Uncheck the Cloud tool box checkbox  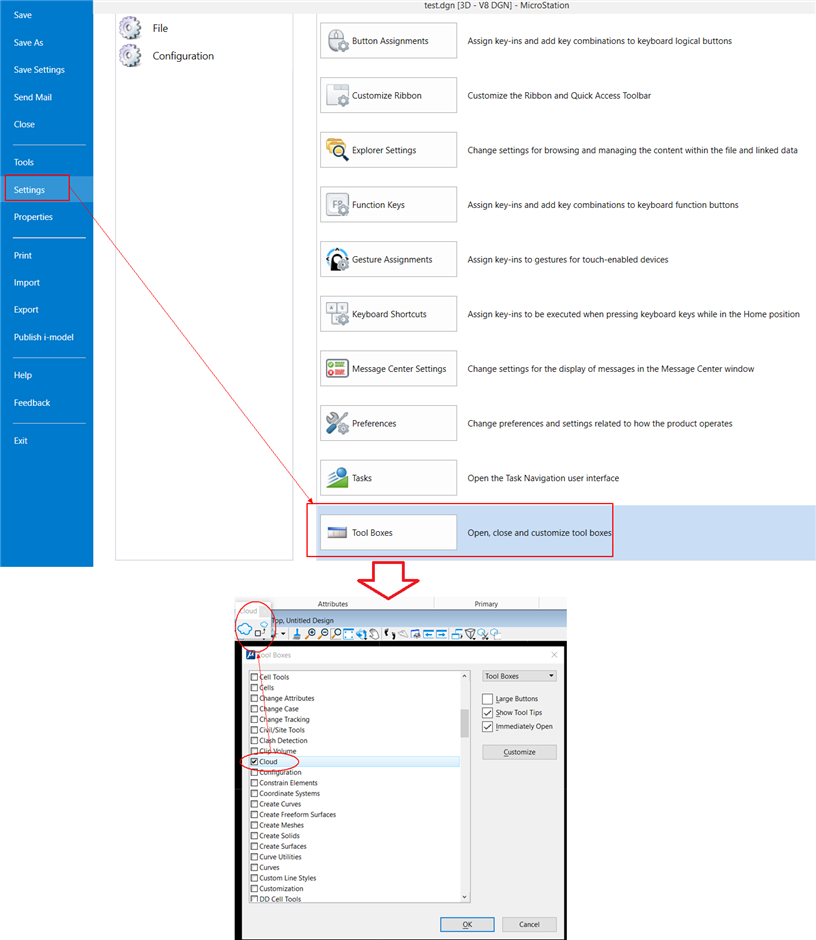[254, 761]
